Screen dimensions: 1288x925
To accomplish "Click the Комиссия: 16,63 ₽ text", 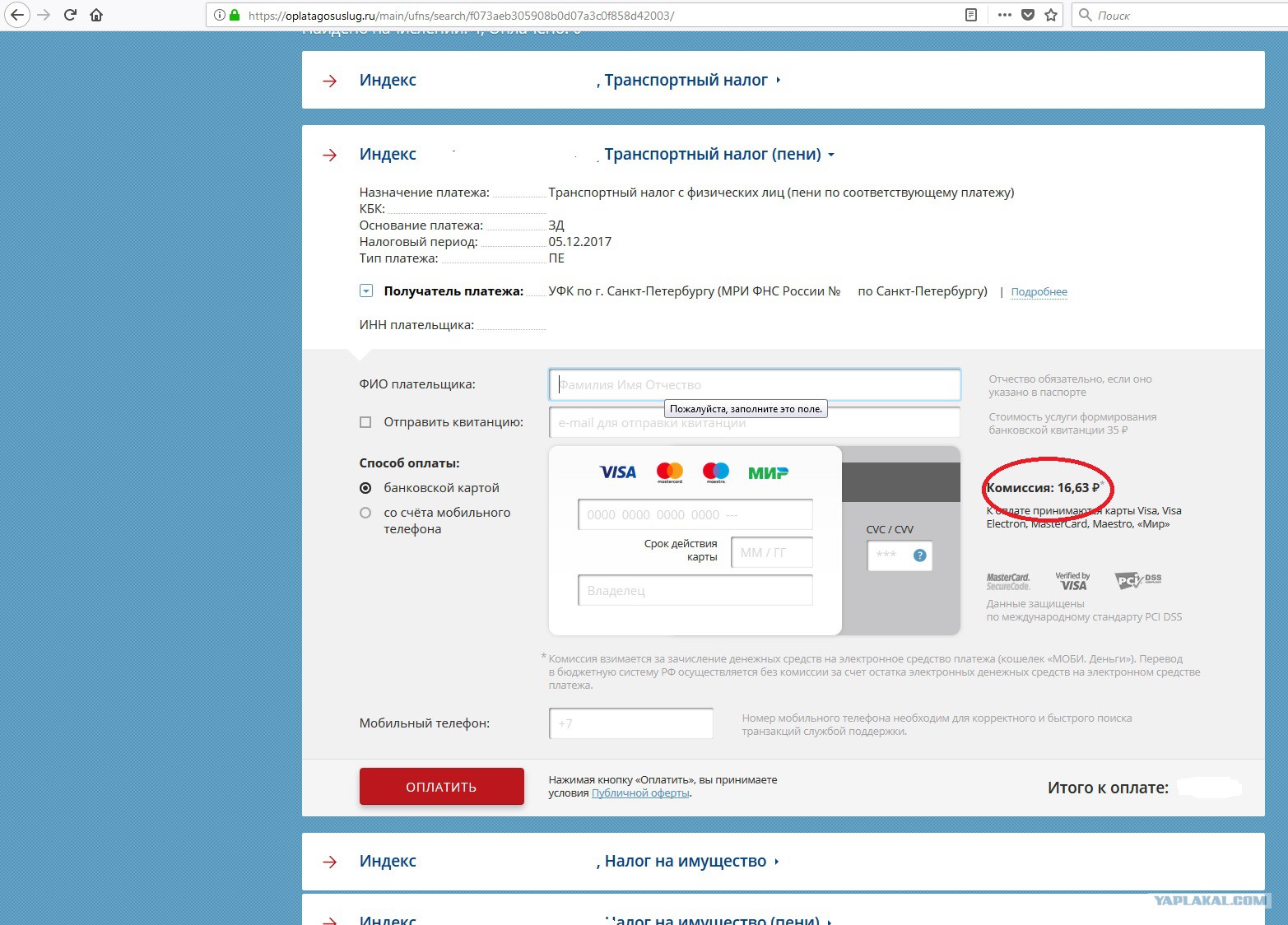I will point(1043,488).
